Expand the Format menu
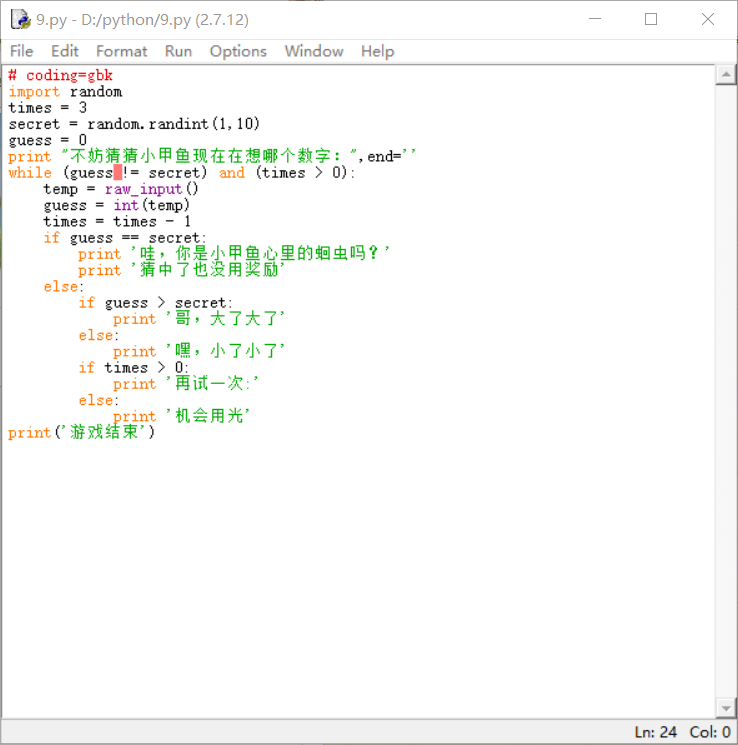Image resolution: width=738 pixels, height=745 pixels. 121,51
